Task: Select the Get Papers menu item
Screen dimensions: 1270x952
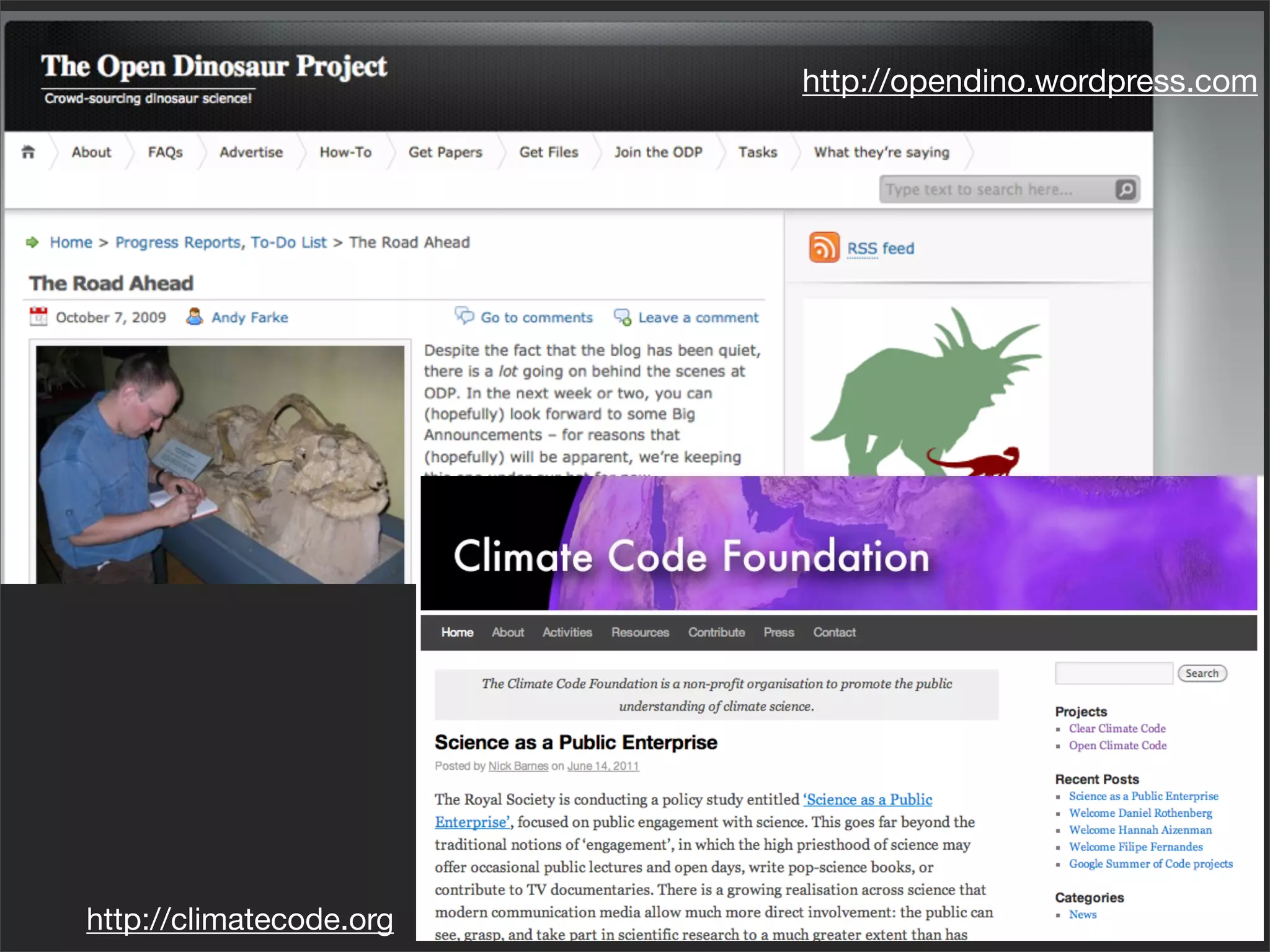Action: click(x=445, y=152)
